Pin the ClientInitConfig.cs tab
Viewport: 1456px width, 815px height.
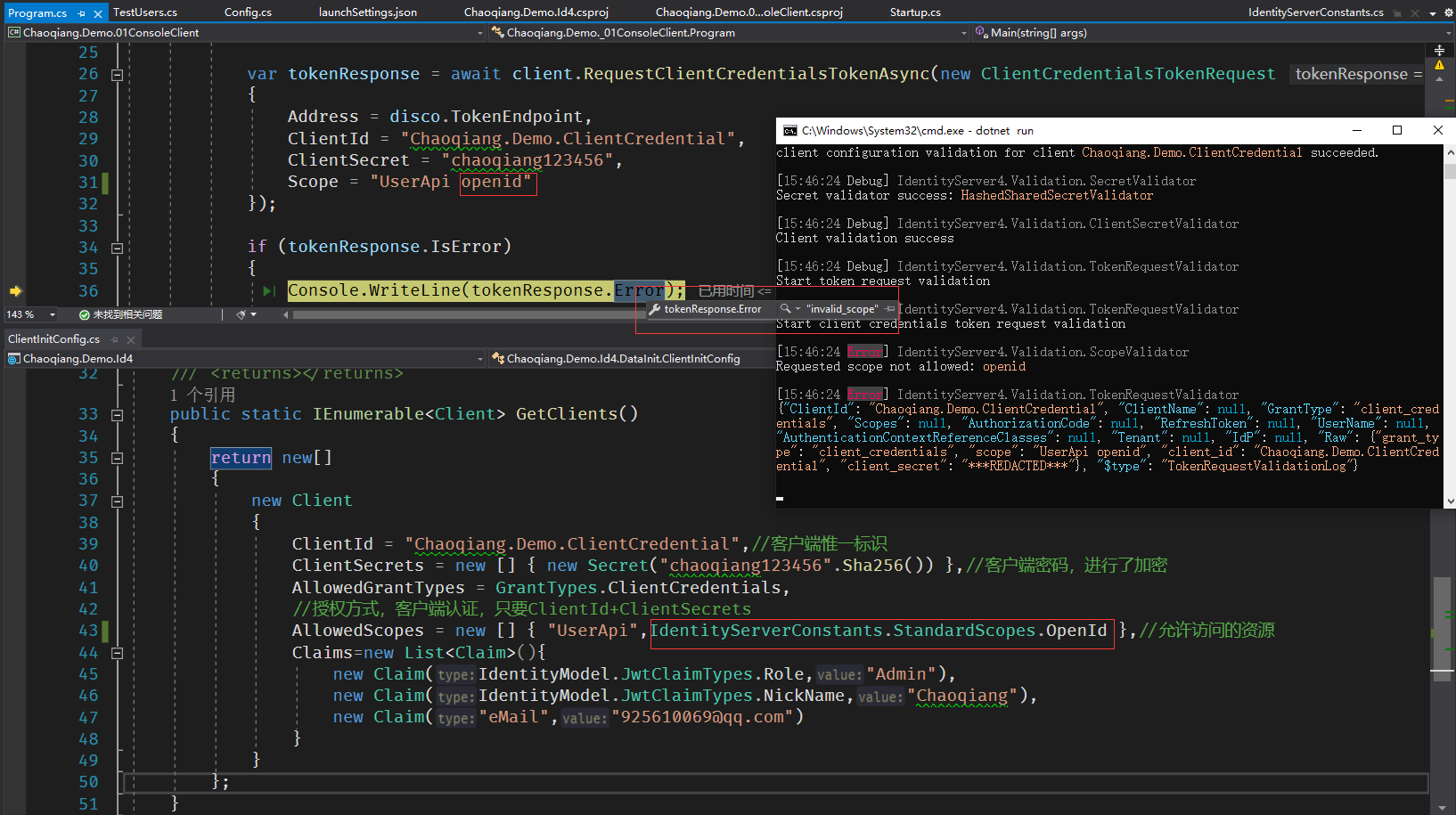click(x=114, y=339)
